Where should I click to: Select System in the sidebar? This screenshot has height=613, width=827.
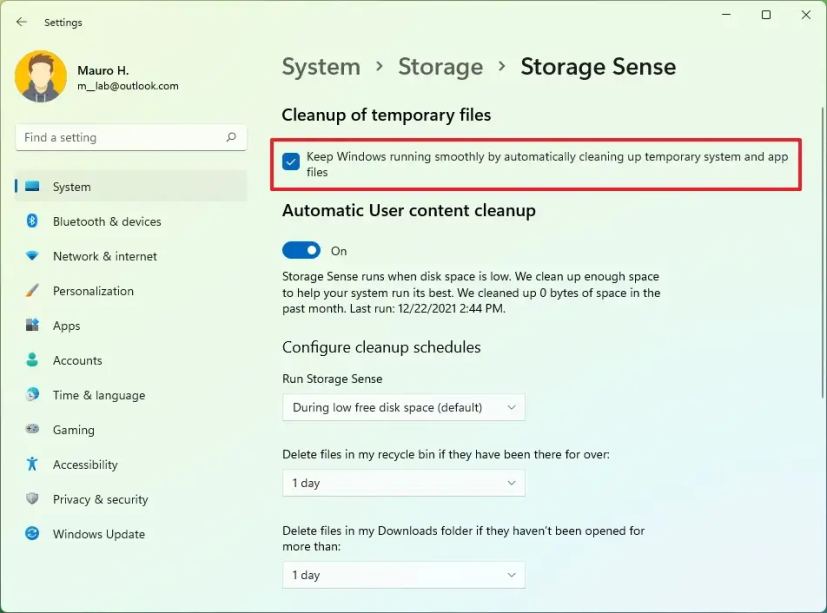tap(68, 186)
